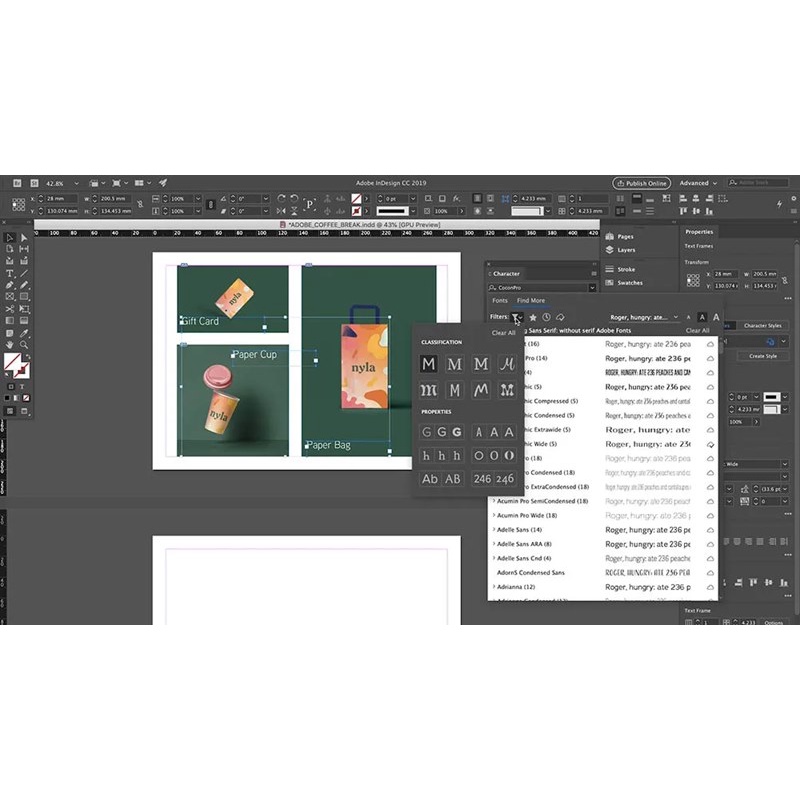Select the Gradient Swatch tool
Screen dimensions: 800x800
point(10,320)
